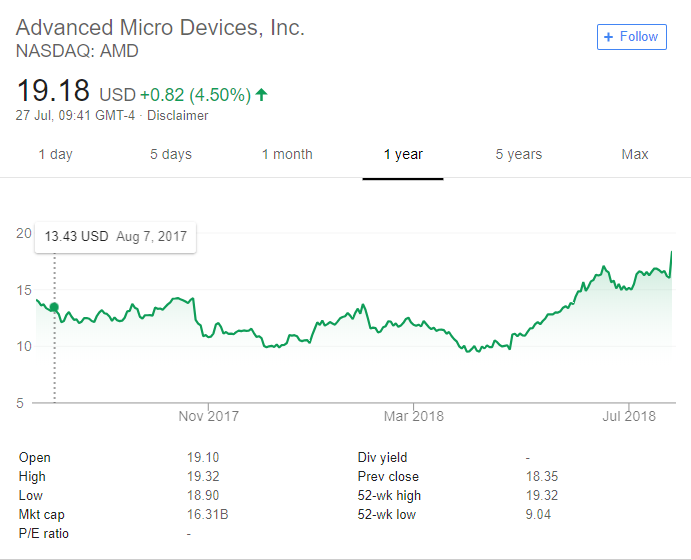
Task: Switch to the 5 years tab
Action: 519,154
